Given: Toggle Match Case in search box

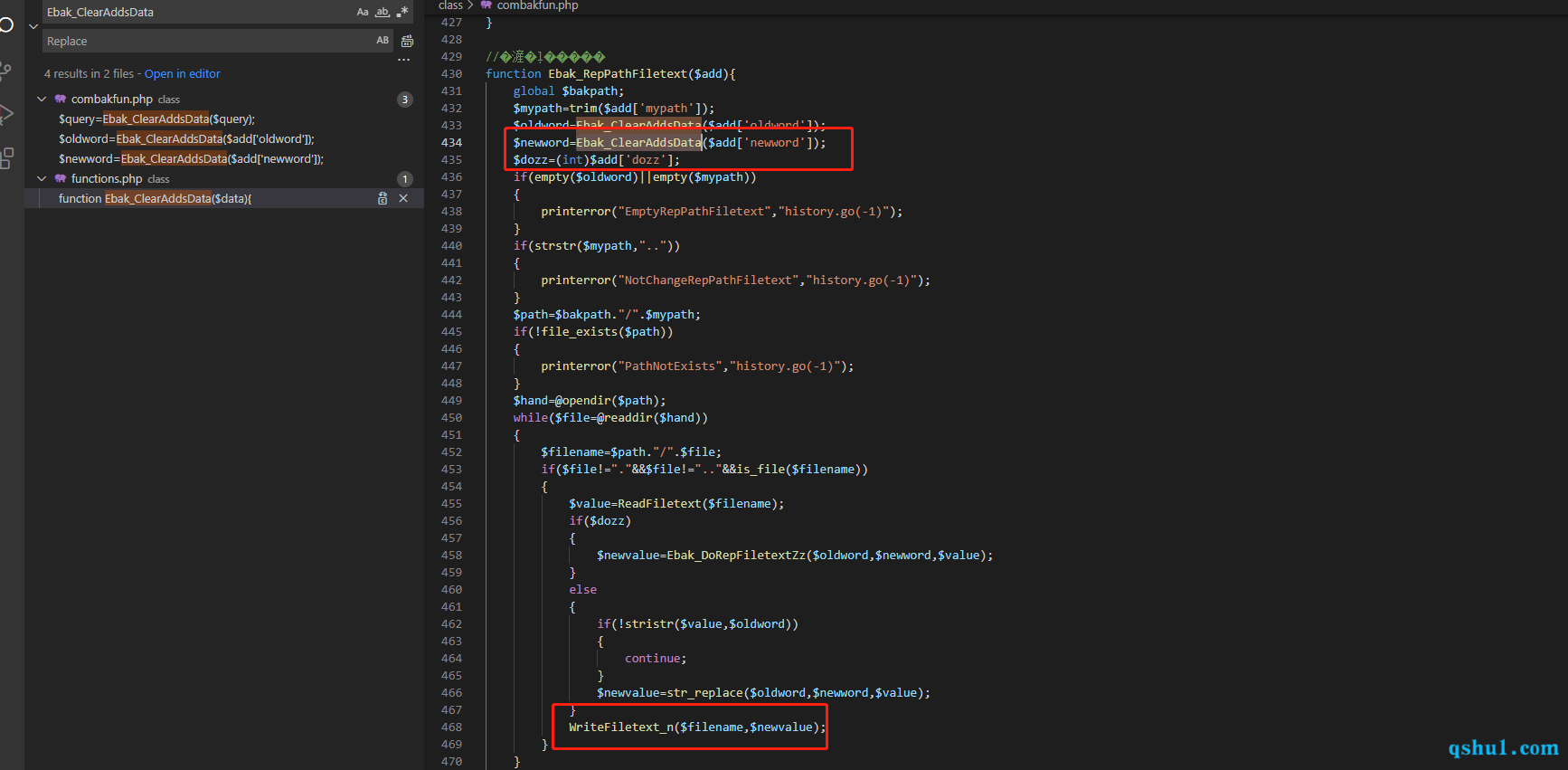Looking at the screenshot, I should coord(363,12).
